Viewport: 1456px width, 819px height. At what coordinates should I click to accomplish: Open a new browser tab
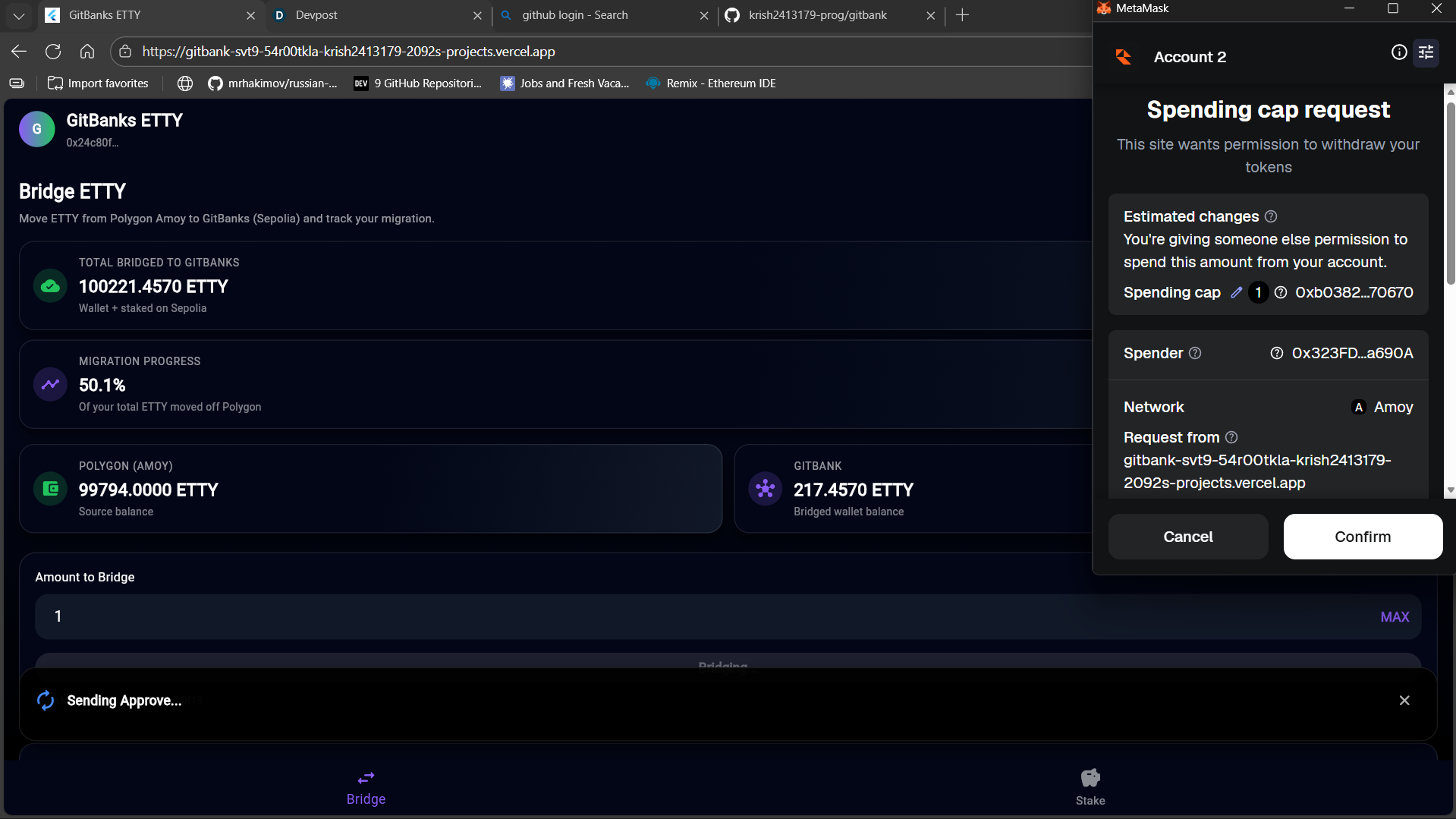pyautogui.click(x=962, y=15)
